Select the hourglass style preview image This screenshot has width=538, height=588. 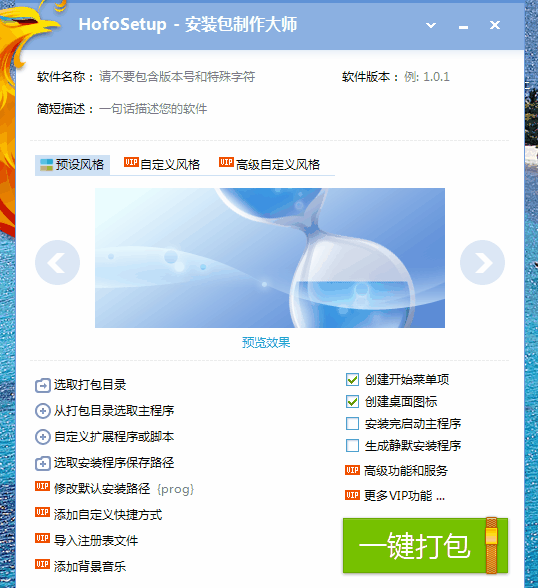point(270,258)
